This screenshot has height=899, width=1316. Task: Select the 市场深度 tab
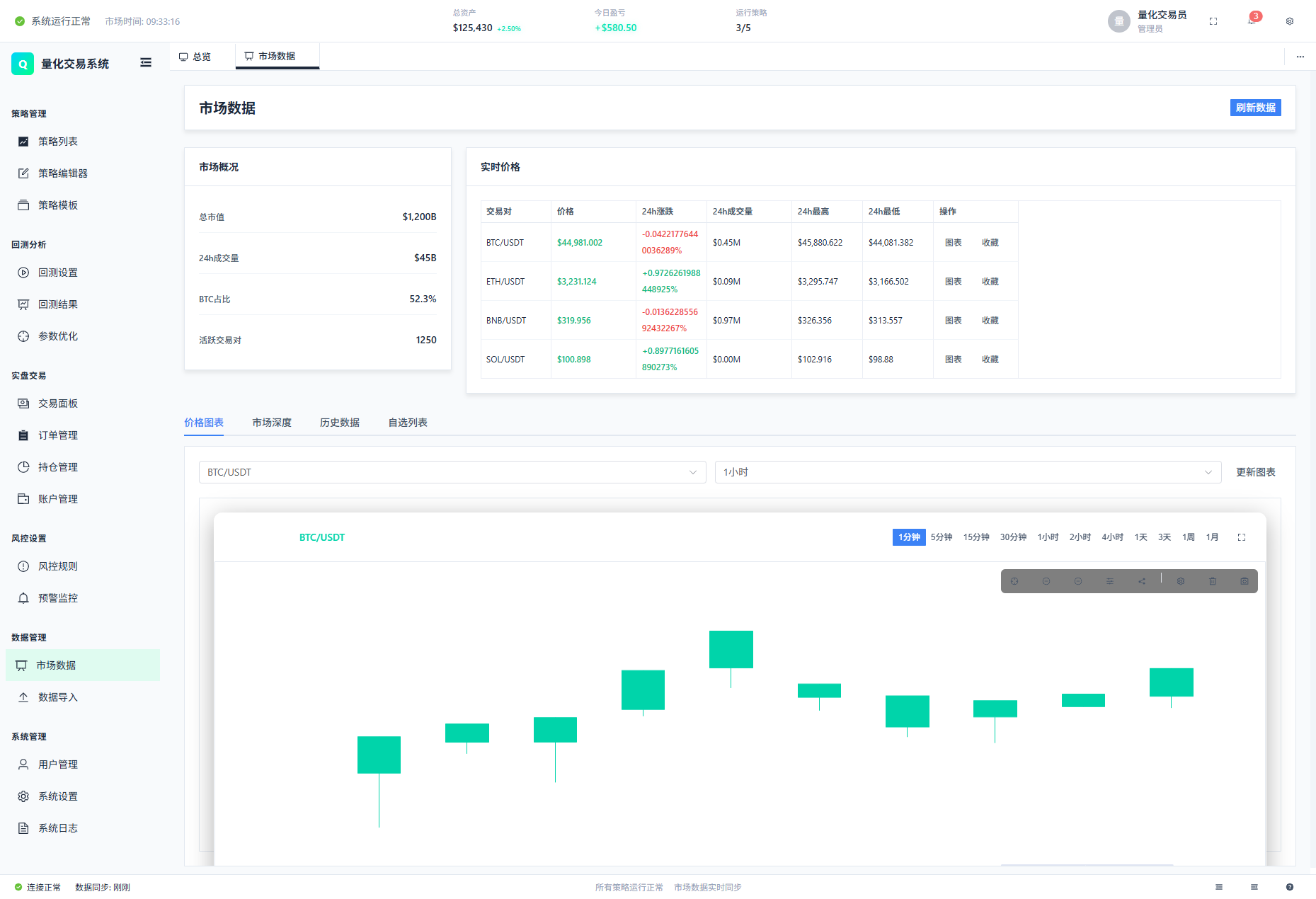click(x=272, y=423)
